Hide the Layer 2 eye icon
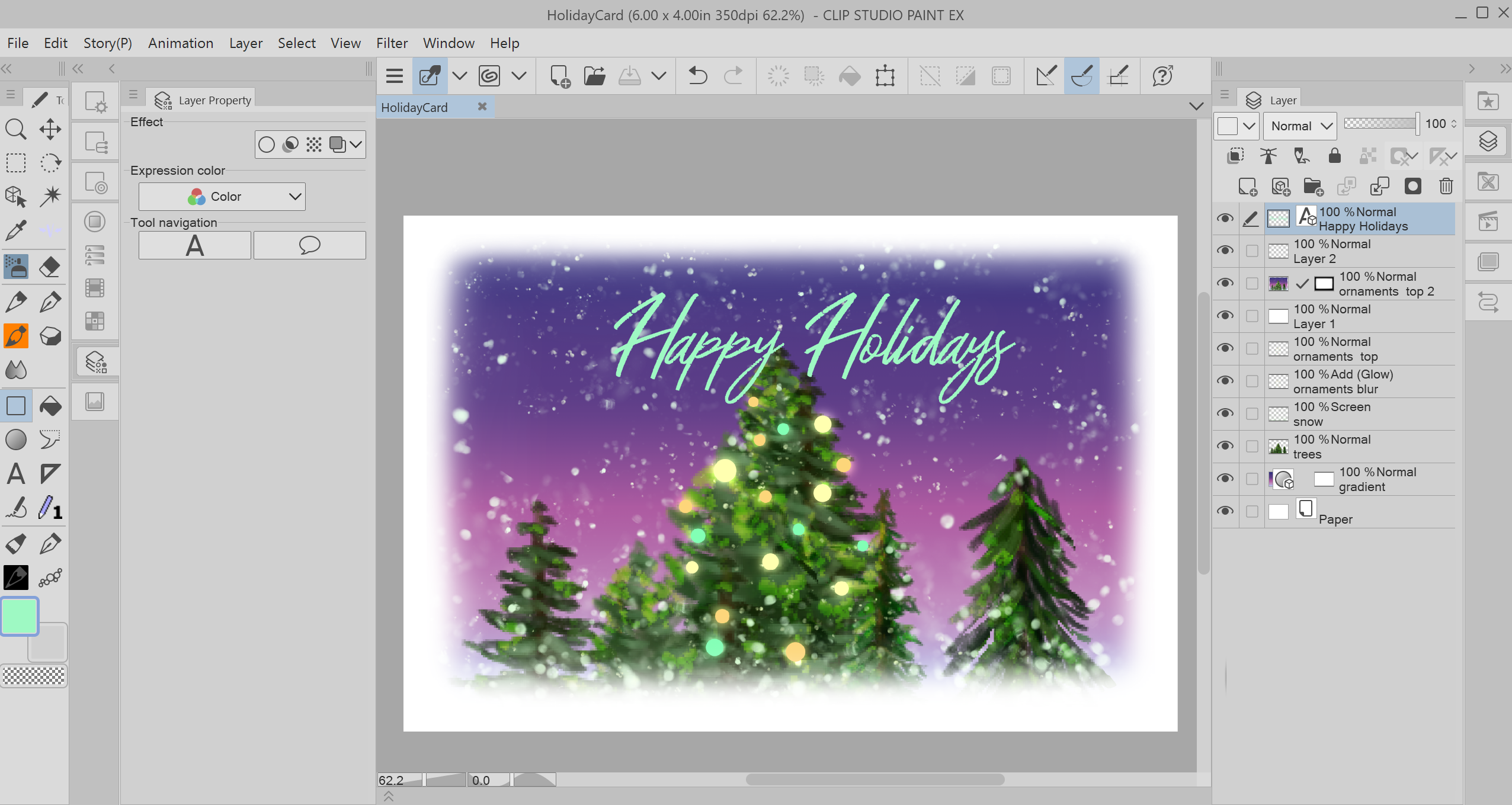 coord(1225,251)
